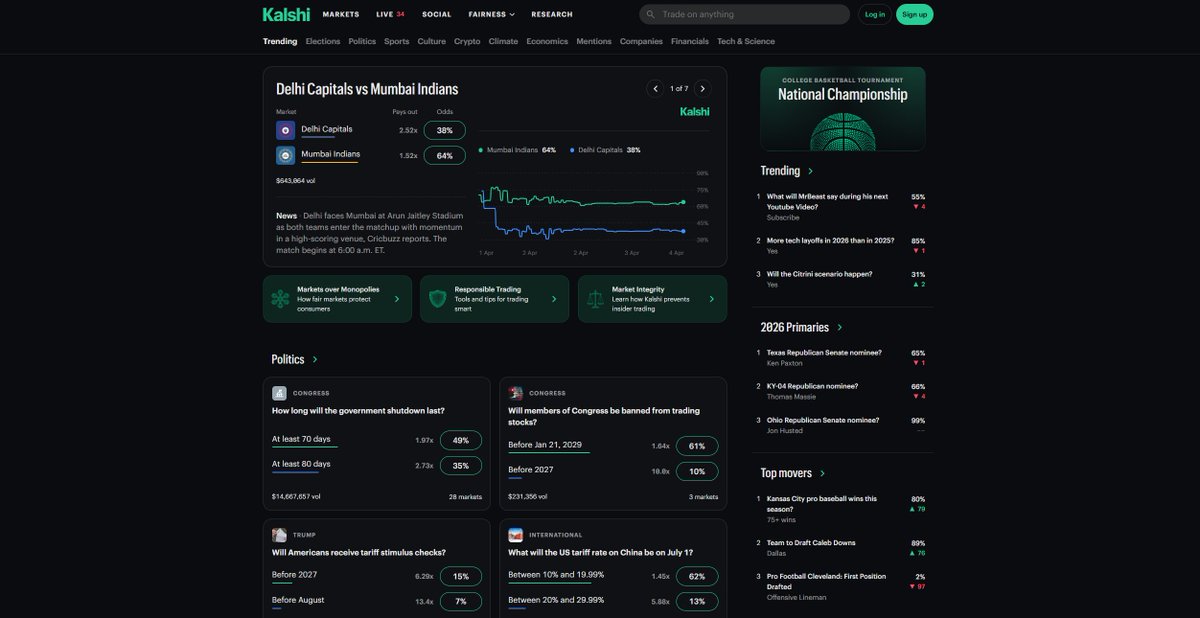Viewport: 1200px width, 618px height.
Task: Expand the 2026 Primaries chevron
Action: tap(839, 327)
